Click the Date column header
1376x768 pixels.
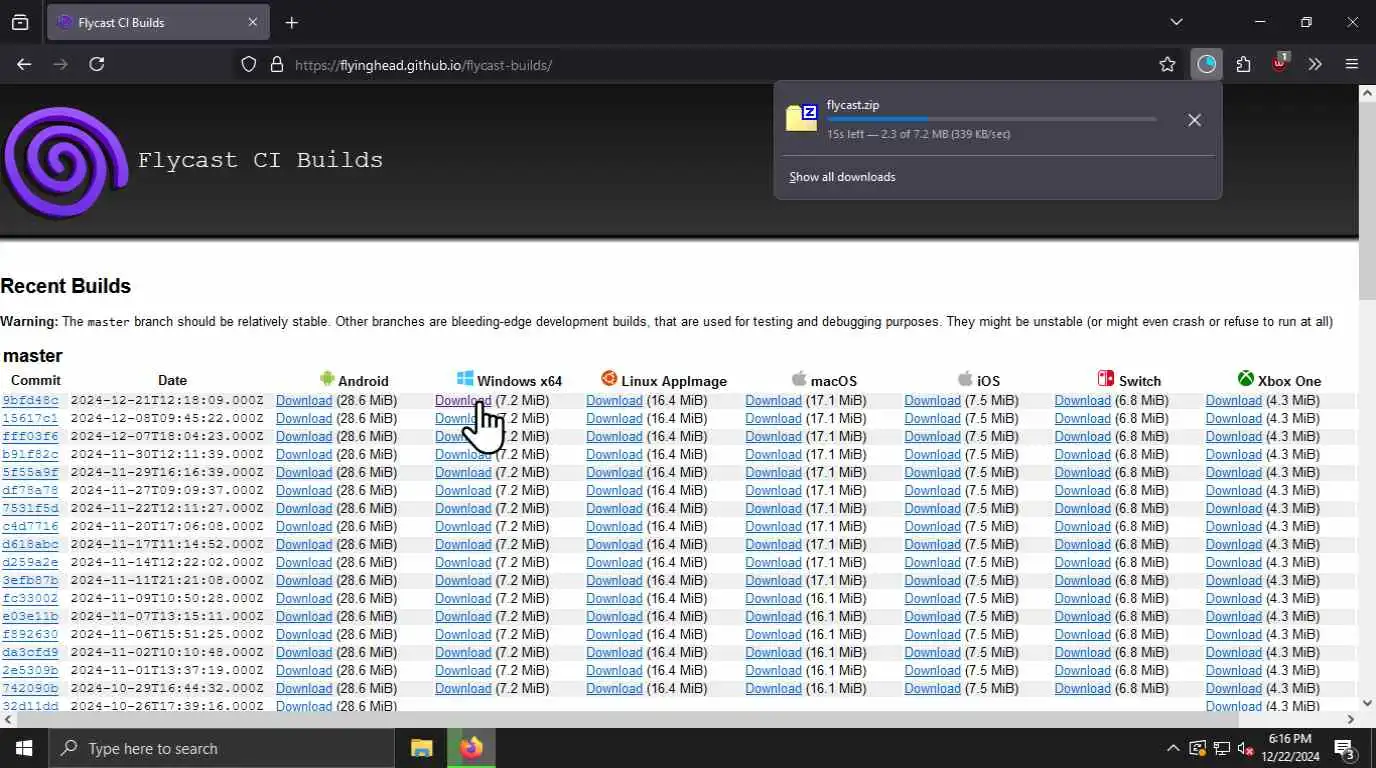[x=172, y=380]
